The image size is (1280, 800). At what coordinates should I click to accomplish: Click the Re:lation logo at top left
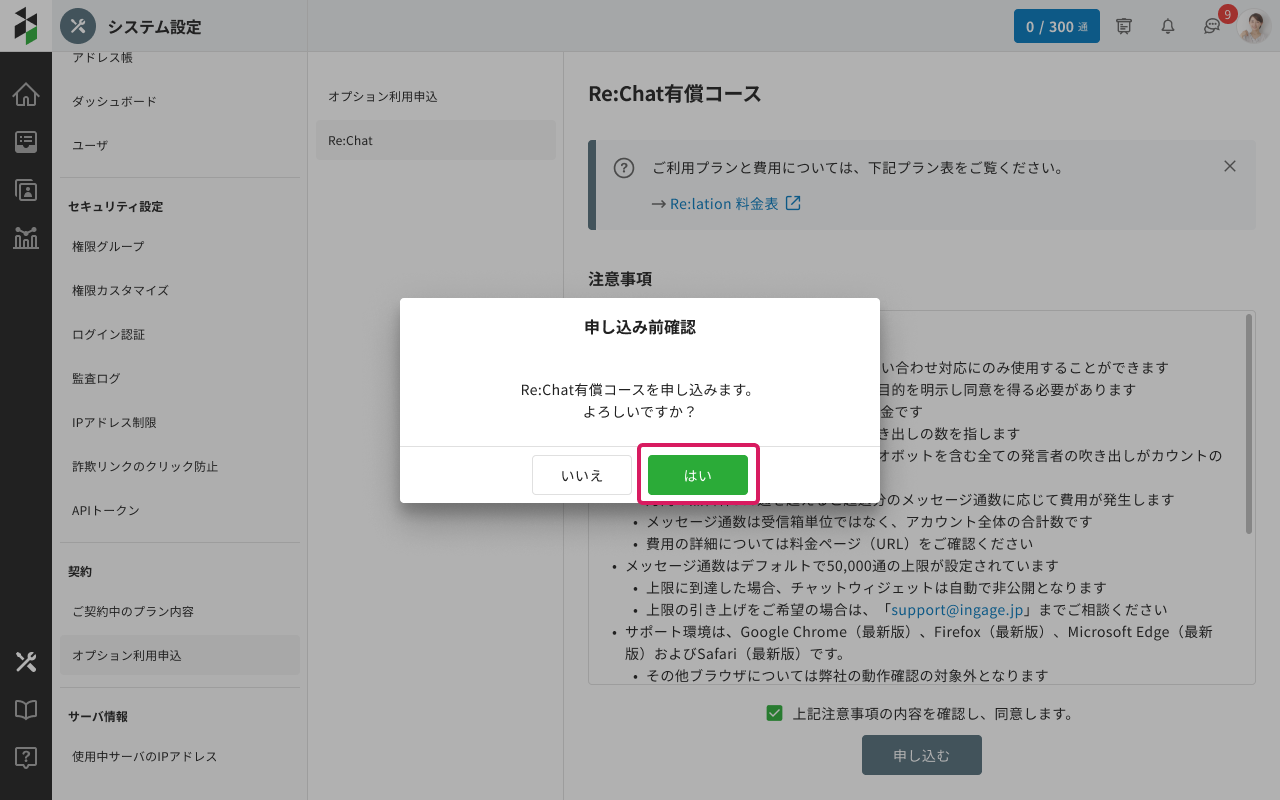point(26,26)
